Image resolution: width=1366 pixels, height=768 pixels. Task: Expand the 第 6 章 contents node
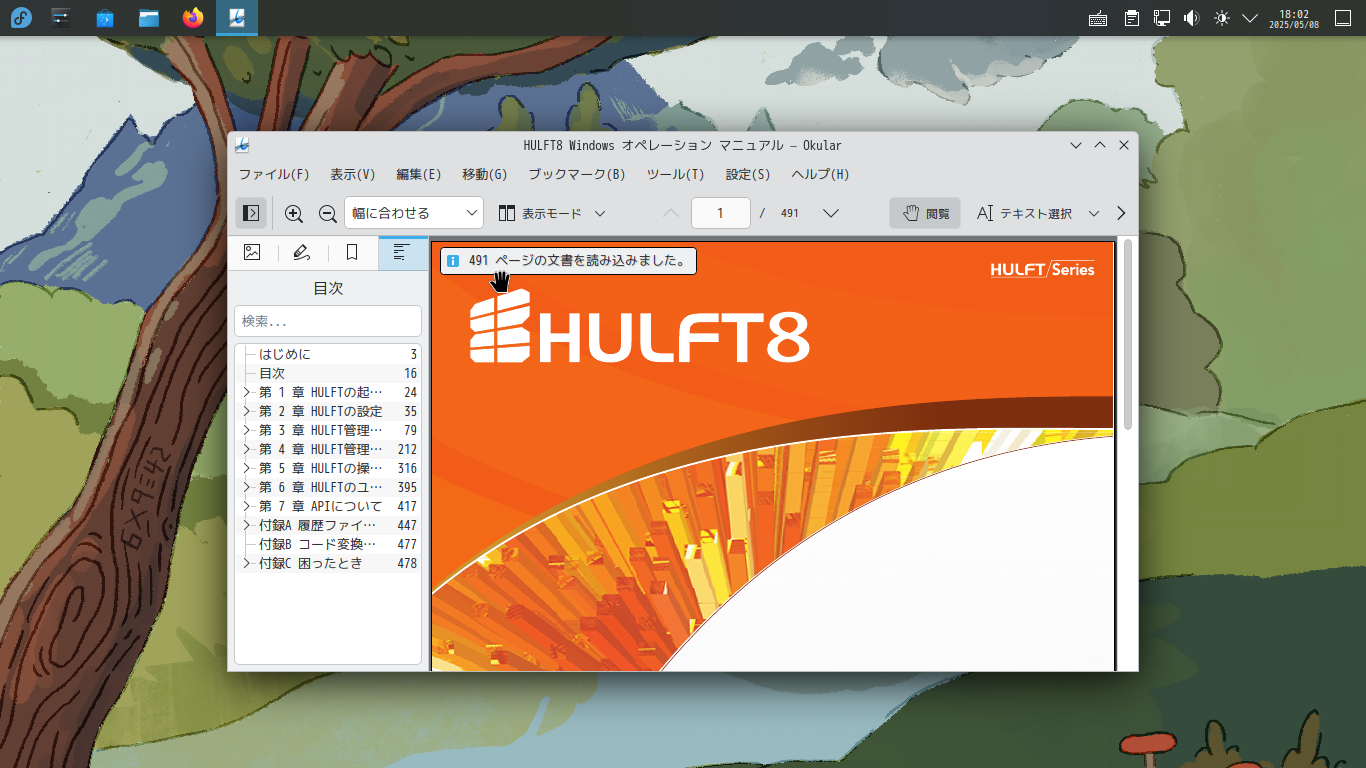[x=246, y=487]
